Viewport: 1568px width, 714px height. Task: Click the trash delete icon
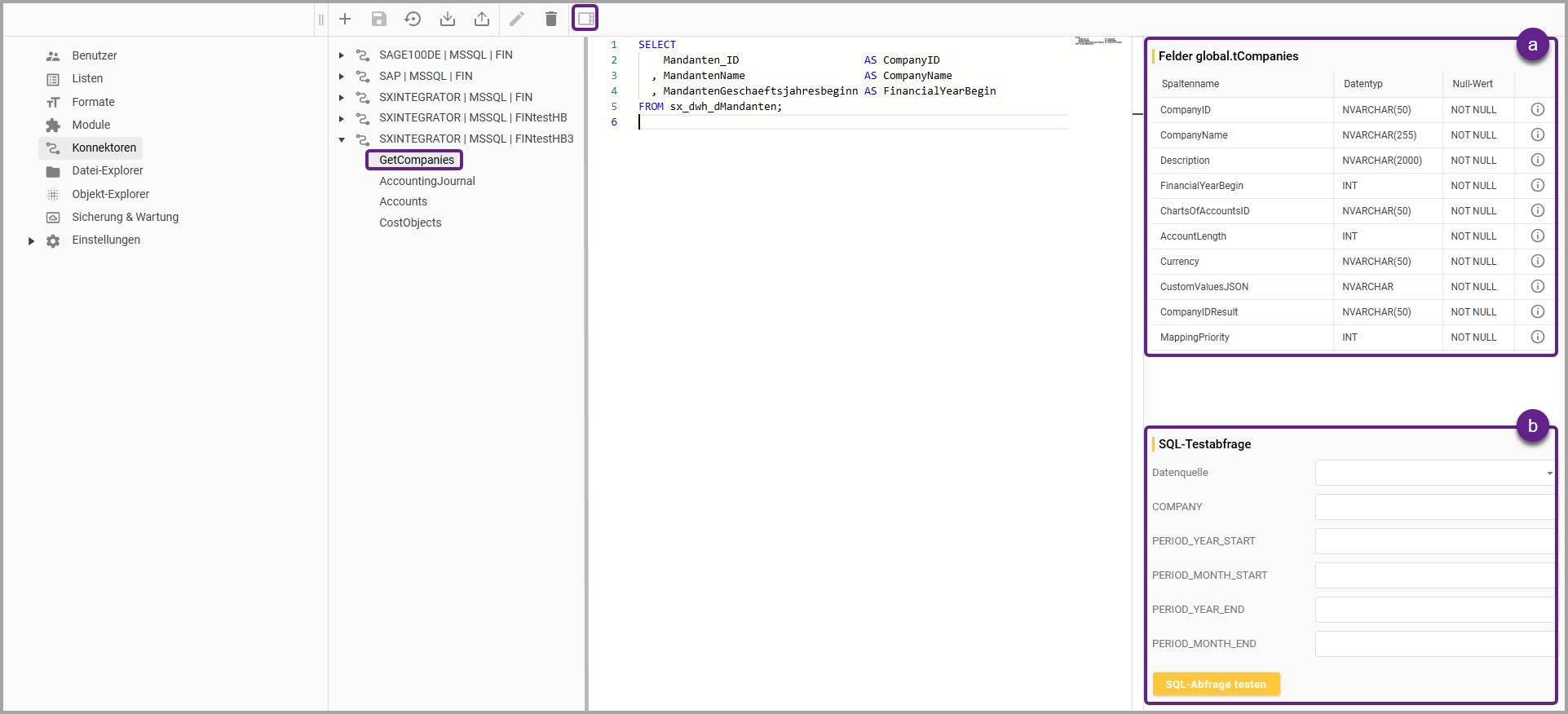point(551,19)
